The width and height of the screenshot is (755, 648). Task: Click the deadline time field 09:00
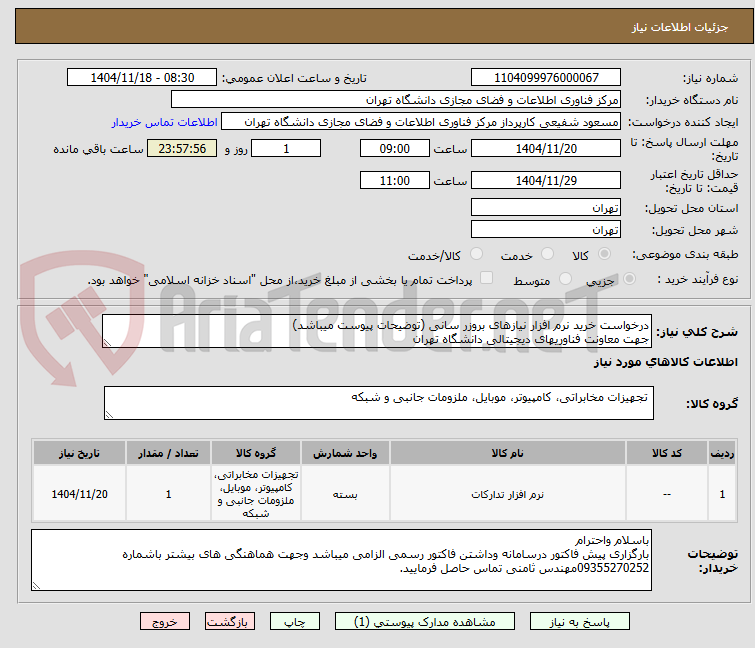394,148
